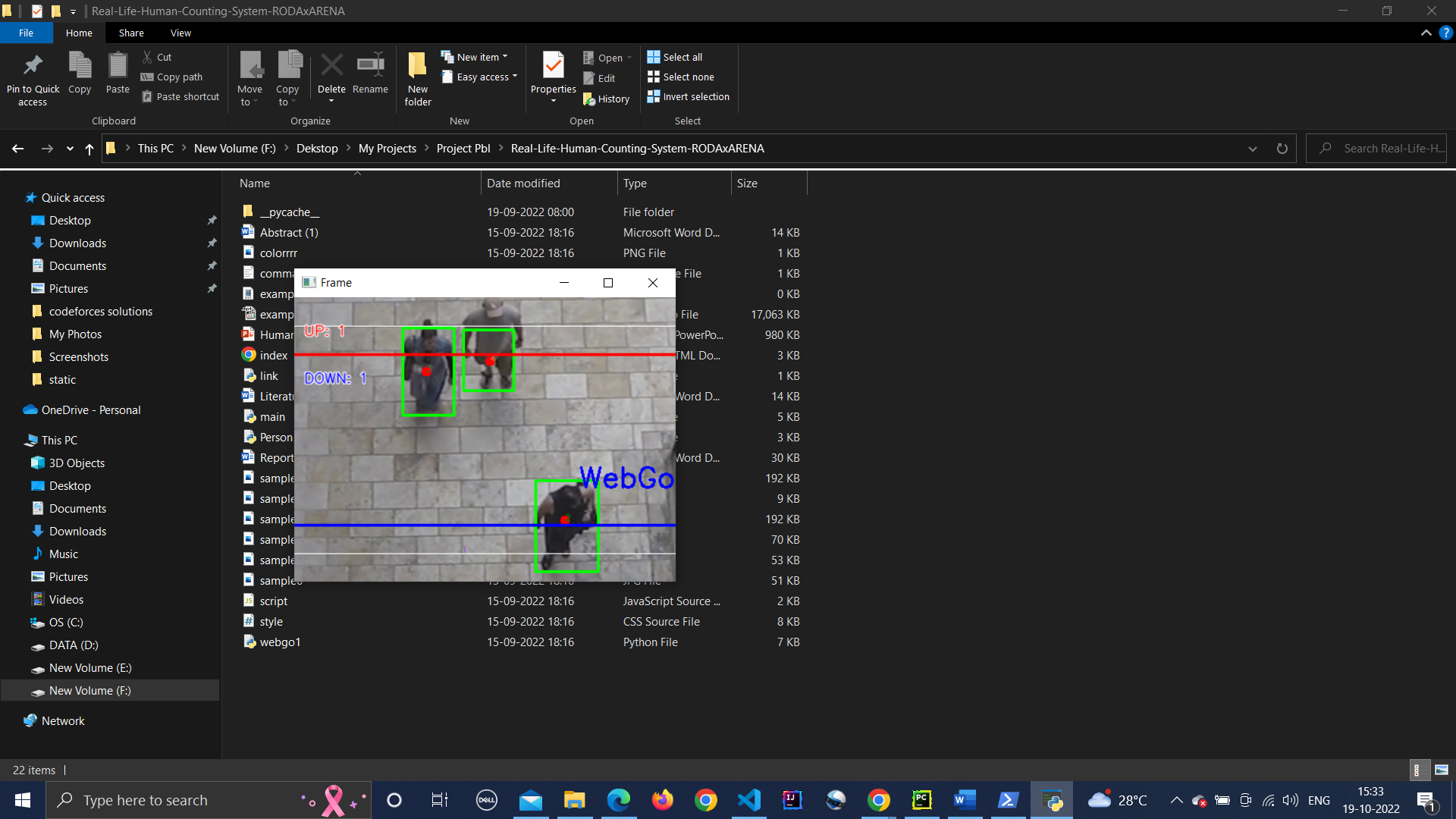Switch to details view layout
The width and height of the screenshot is (1456, 819).
1417,770
